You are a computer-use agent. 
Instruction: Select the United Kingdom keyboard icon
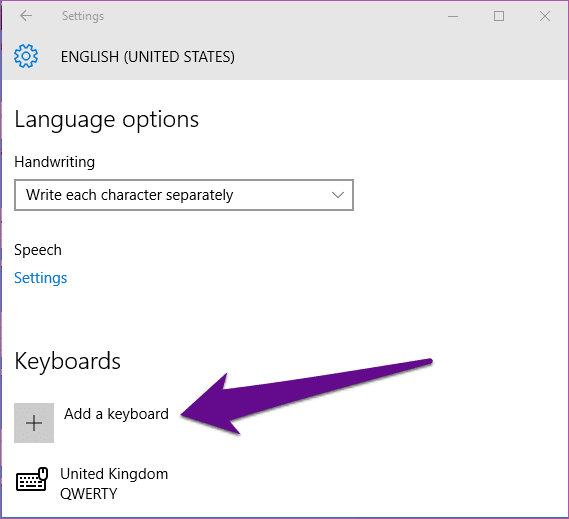click(x=32, y=479)
